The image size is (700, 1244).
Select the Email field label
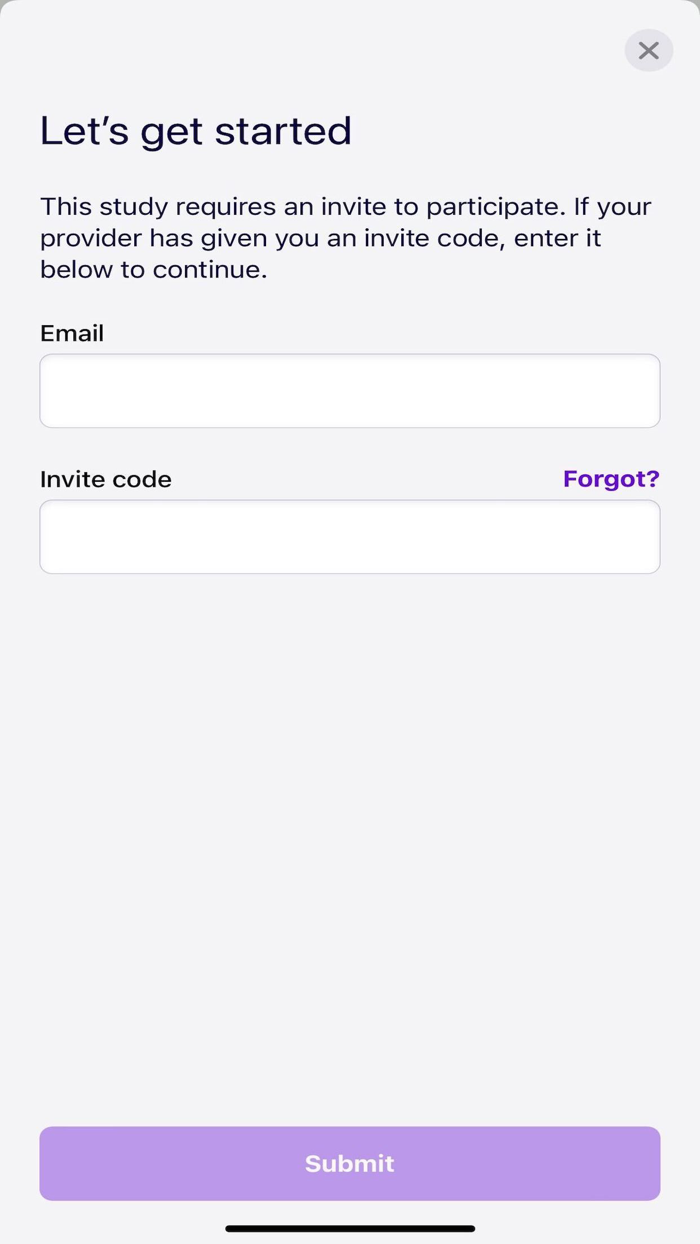[72, 333]
